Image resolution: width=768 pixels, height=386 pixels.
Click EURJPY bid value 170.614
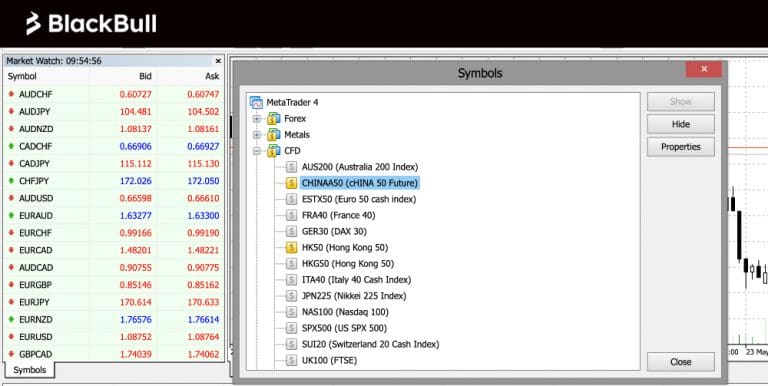coord(136,302)
